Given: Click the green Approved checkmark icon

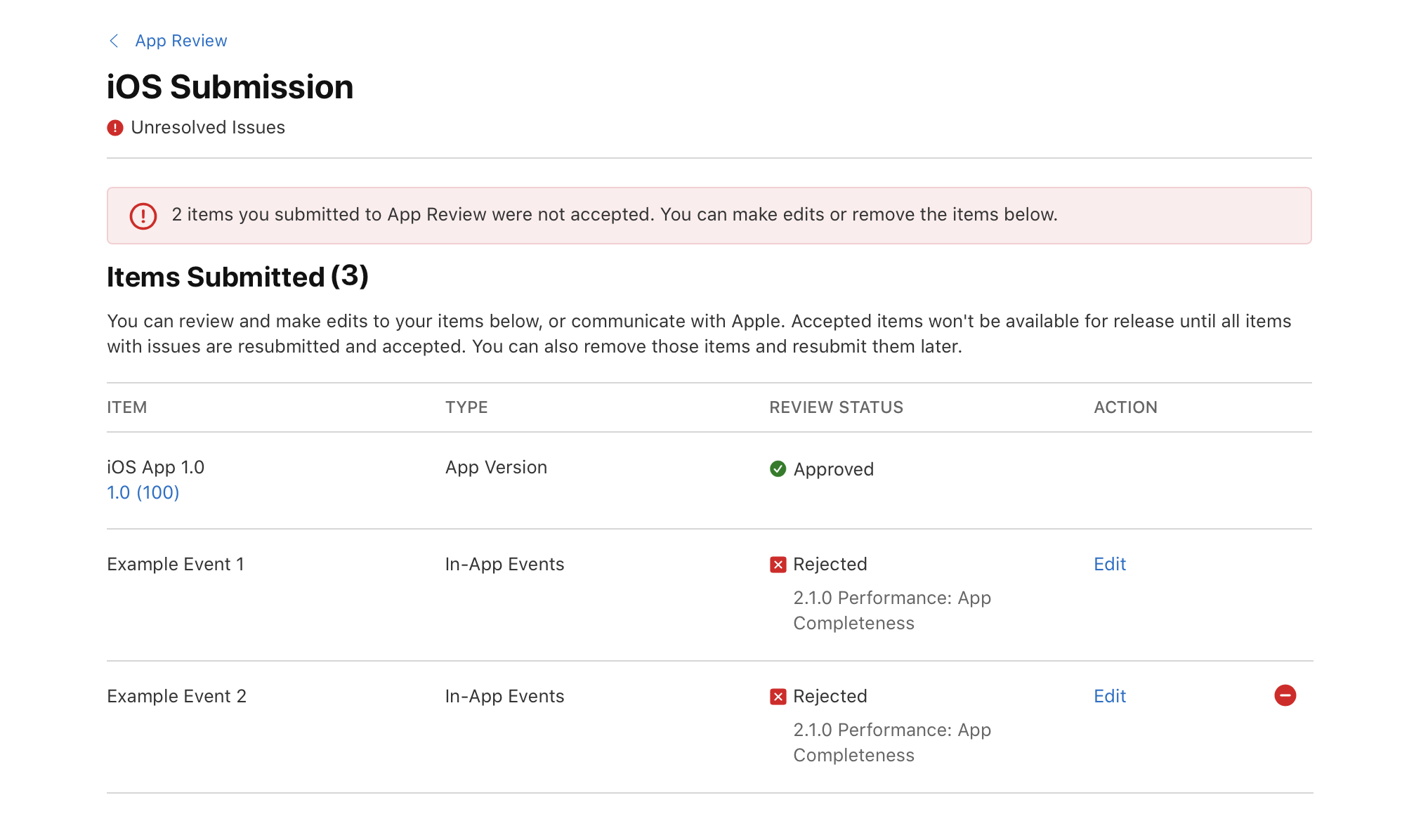Looking at the screenshot, I should coord(777,469).
